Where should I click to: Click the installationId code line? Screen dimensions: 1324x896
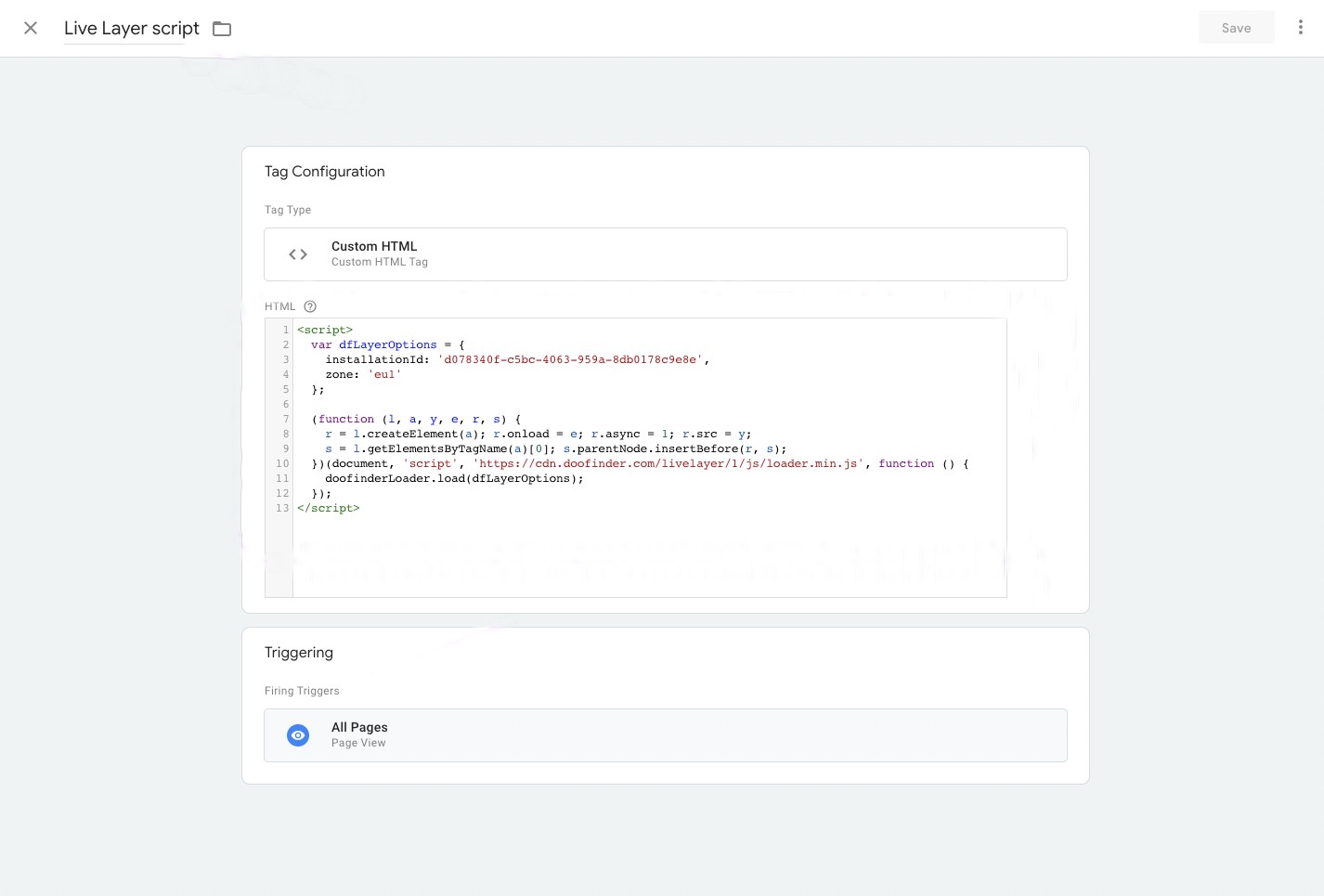(x=517, y=359)
